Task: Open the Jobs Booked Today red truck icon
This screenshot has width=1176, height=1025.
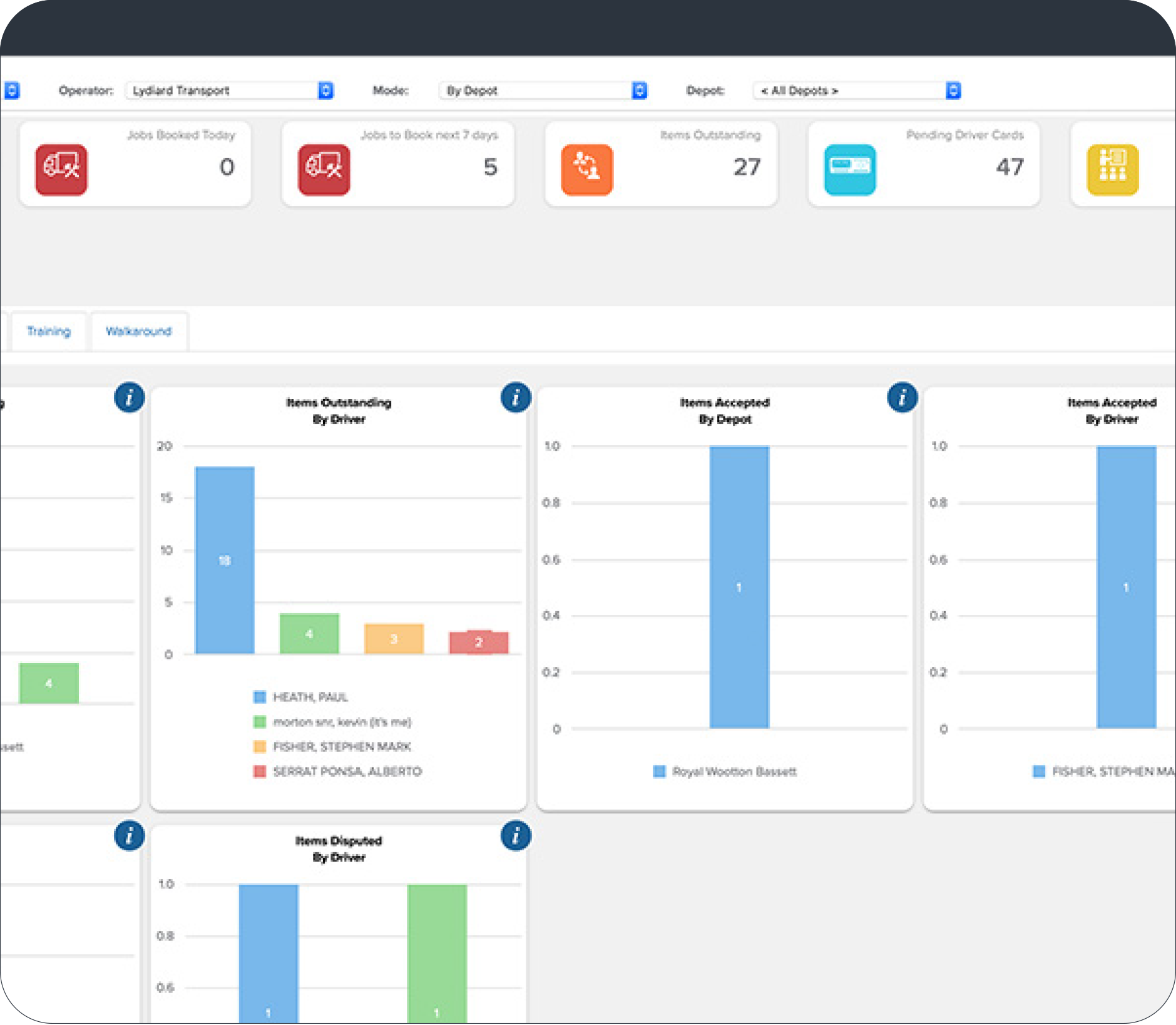Action: [x=61, y=170]
